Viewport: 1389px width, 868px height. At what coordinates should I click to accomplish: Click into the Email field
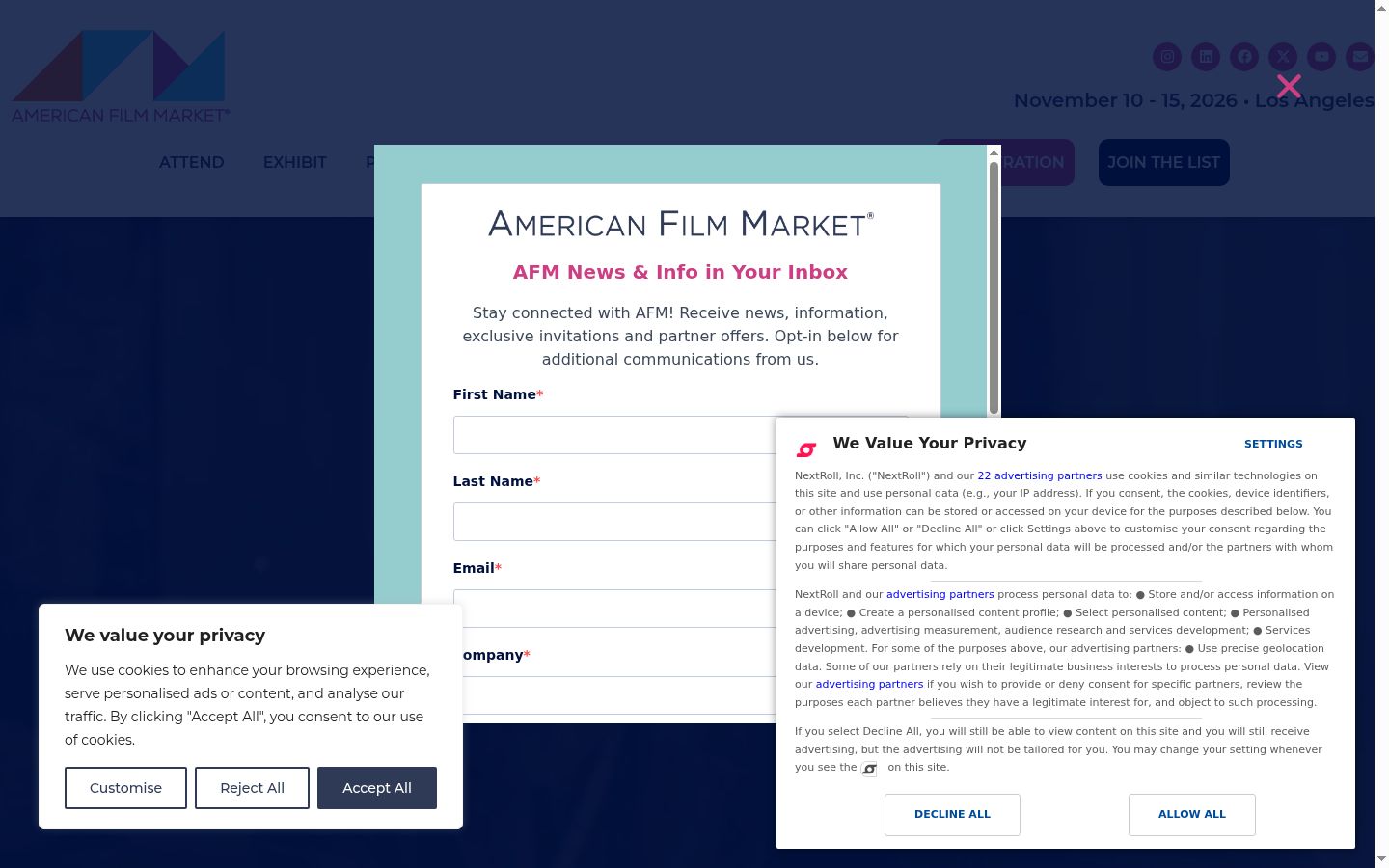(x=614, y=608)
